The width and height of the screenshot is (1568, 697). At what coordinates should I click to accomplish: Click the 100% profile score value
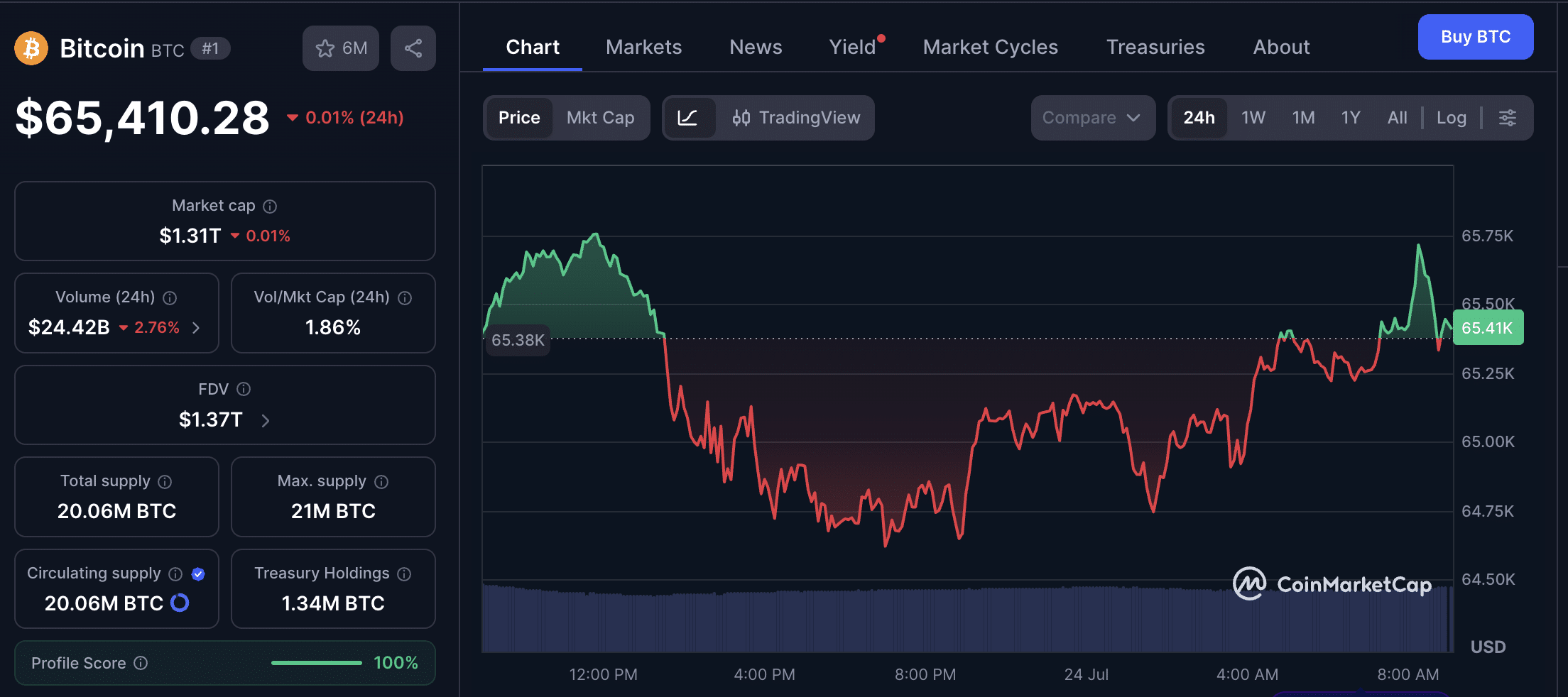pos(396,663)
